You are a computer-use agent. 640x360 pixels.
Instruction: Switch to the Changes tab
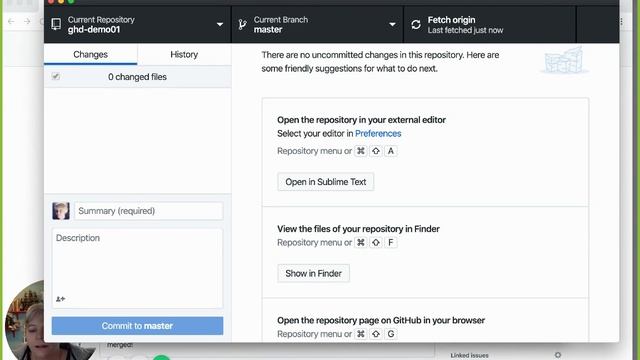pos(91,54)
